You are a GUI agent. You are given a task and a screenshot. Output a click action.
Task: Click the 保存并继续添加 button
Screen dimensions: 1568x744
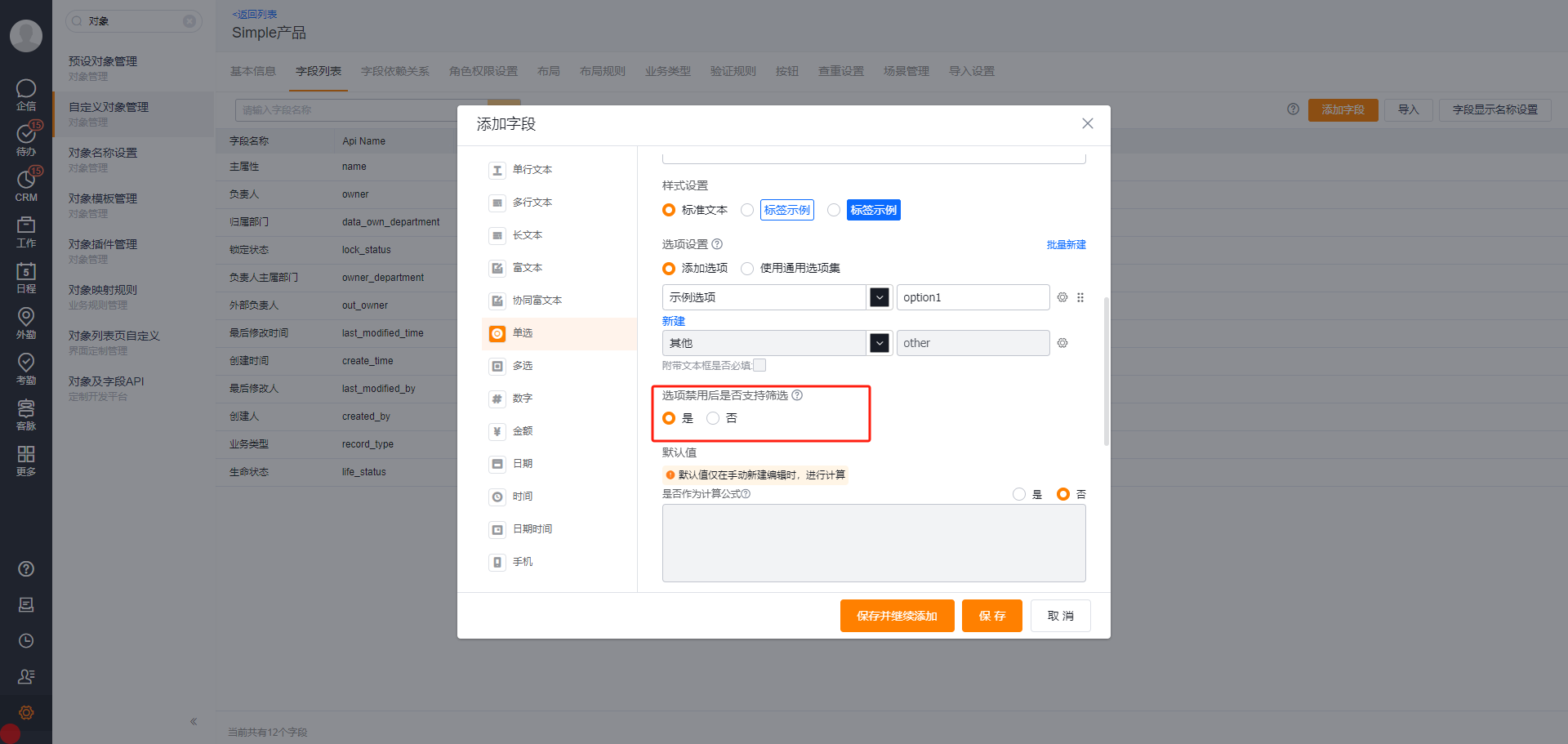pos(897,615)
